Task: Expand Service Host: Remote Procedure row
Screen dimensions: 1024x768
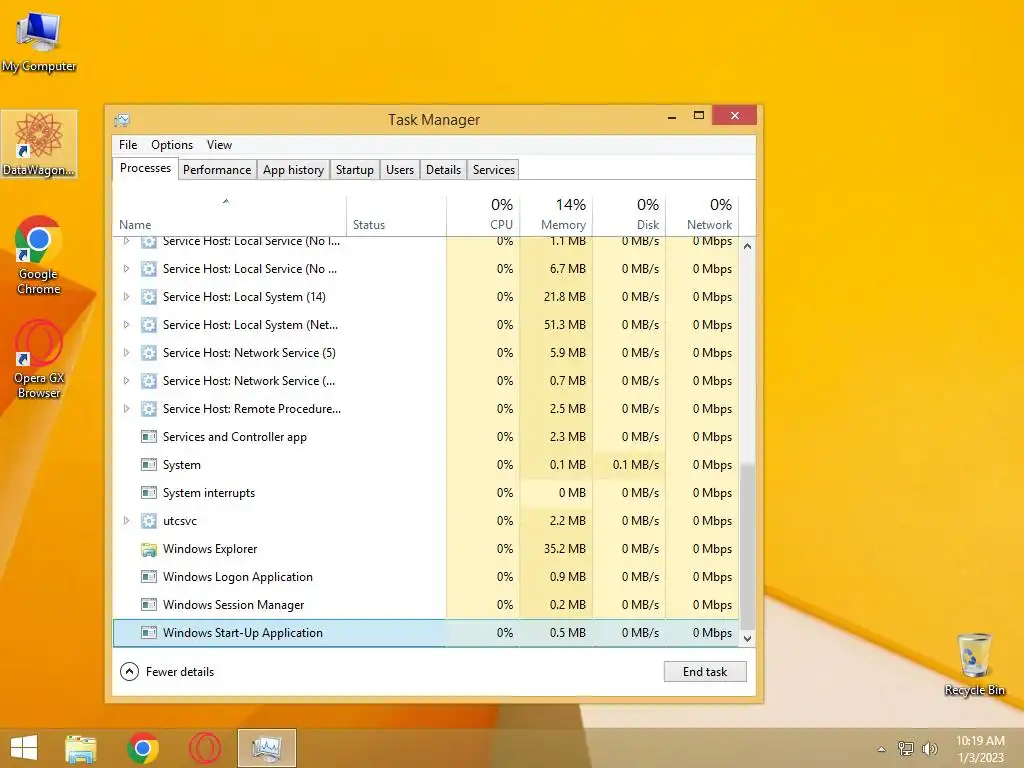Action: (127, 409)
